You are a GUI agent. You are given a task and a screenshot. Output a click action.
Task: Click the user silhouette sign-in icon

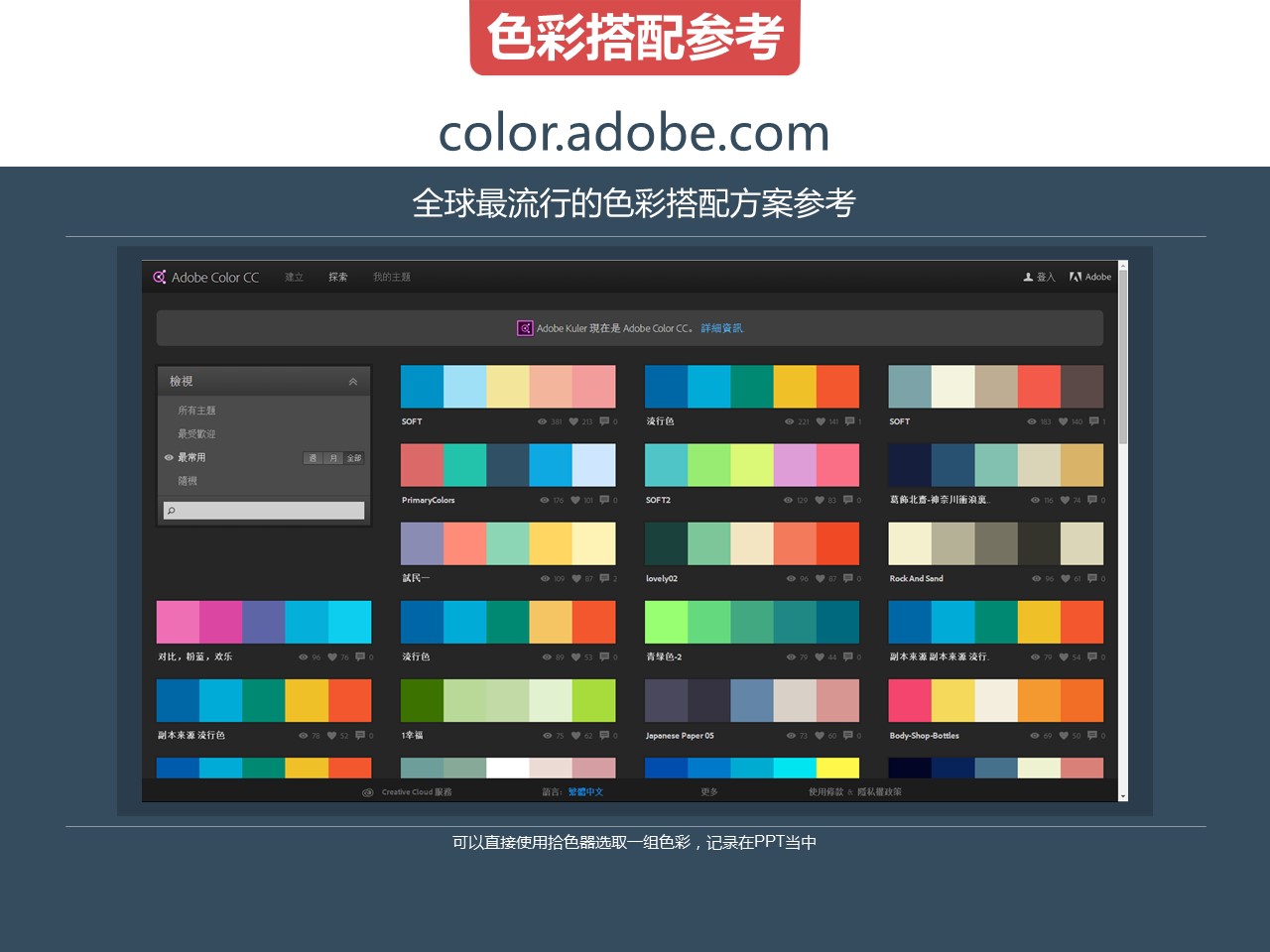tap(1028, 277)
